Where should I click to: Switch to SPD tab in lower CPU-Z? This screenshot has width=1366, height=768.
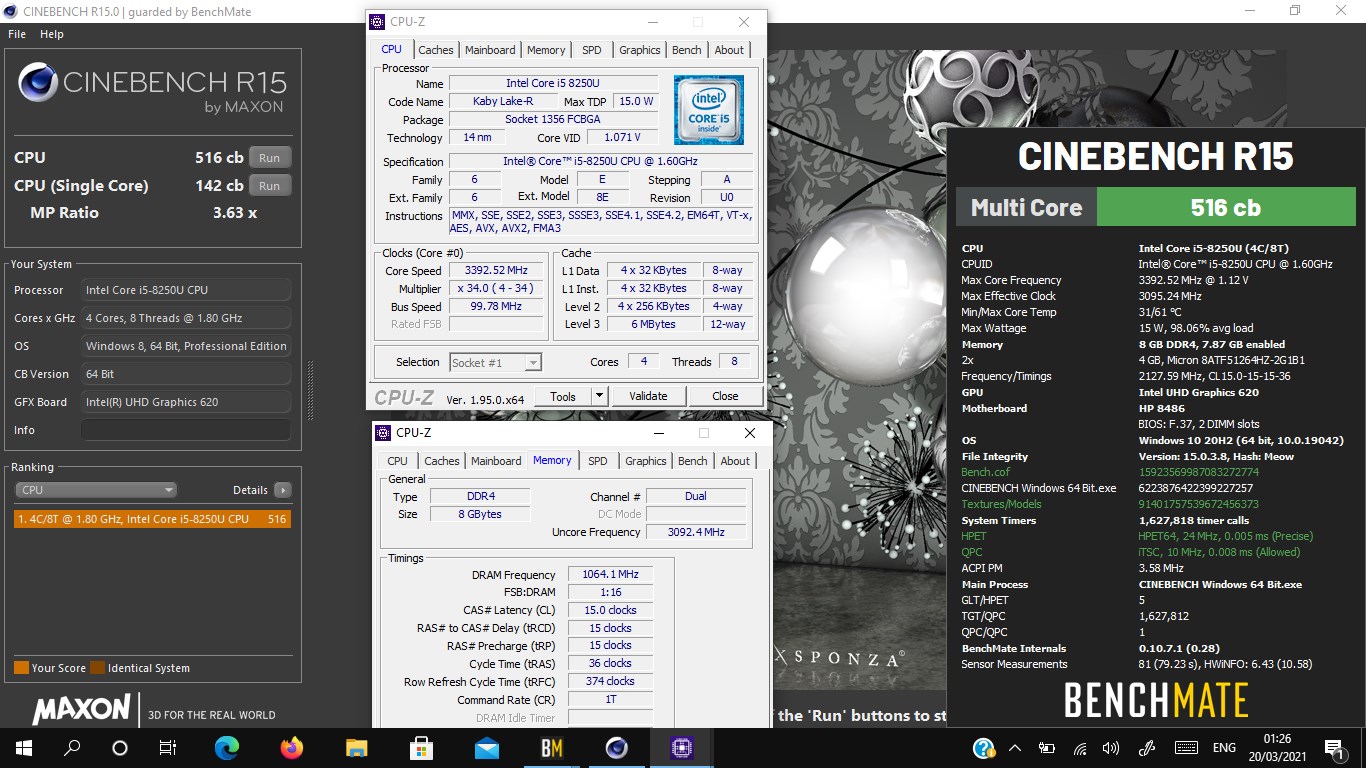coord(597,461)
